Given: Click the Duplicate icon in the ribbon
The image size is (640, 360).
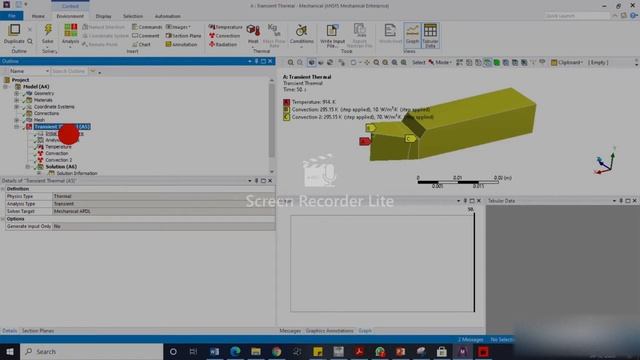Looking at the screenshot, I should coord(14,30).
